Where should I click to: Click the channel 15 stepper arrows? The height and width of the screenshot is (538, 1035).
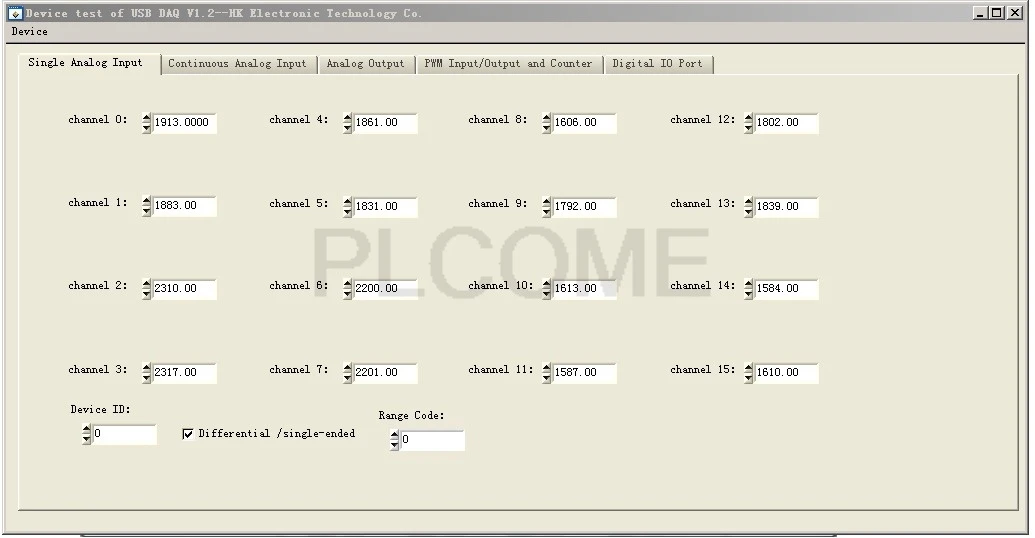(749, 372)
